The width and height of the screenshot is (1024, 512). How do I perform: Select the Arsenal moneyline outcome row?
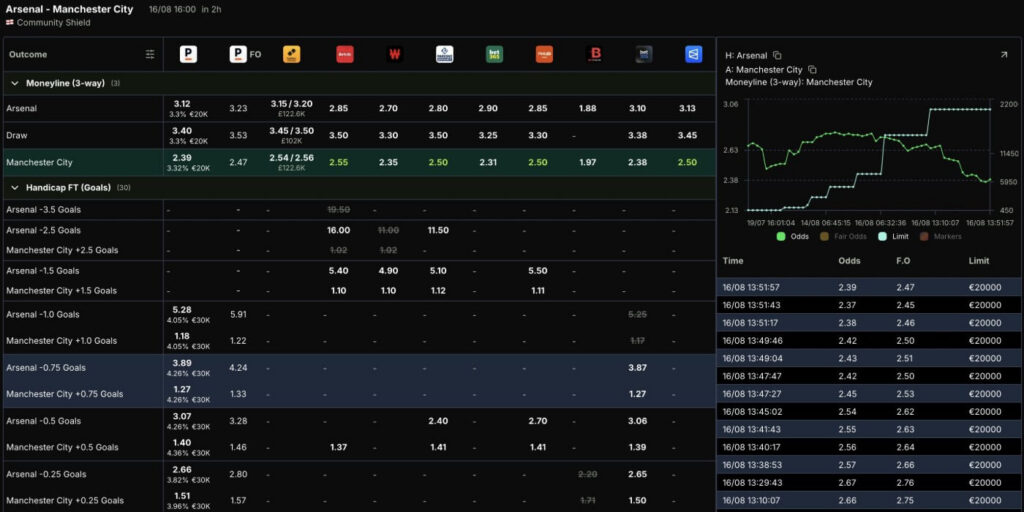[359, 108]
